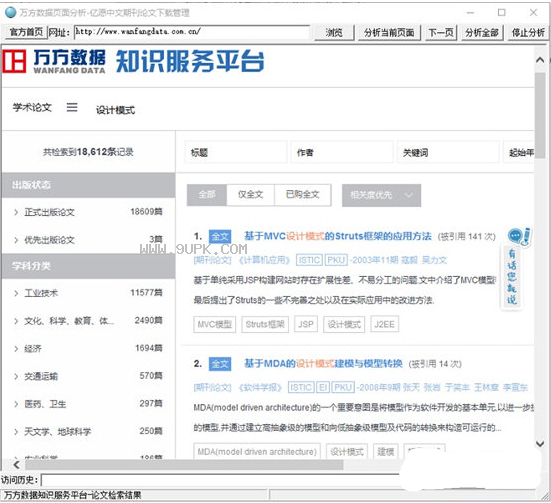Select the 全部 tab
Image resolution: width=551 pixels, height=503 pixels.
pos(207,195)
